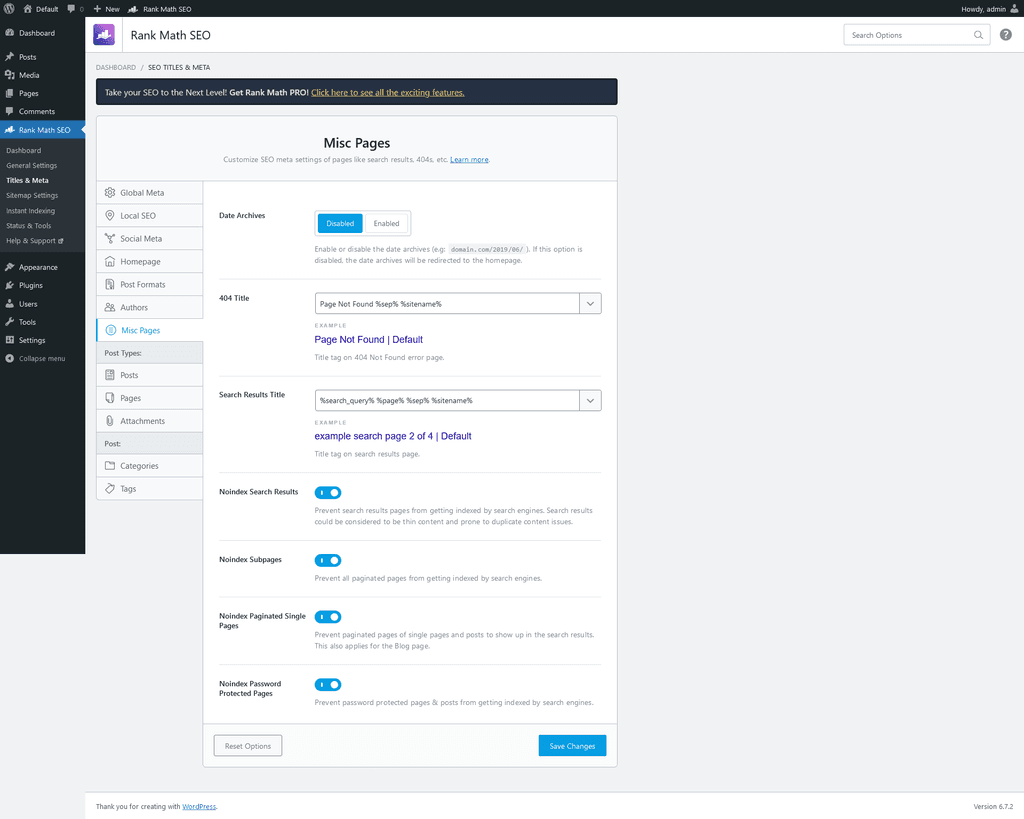Open WordPress Dashboard menu
The height and width of the screenshot is (819, 1024).
click(42, 33)
